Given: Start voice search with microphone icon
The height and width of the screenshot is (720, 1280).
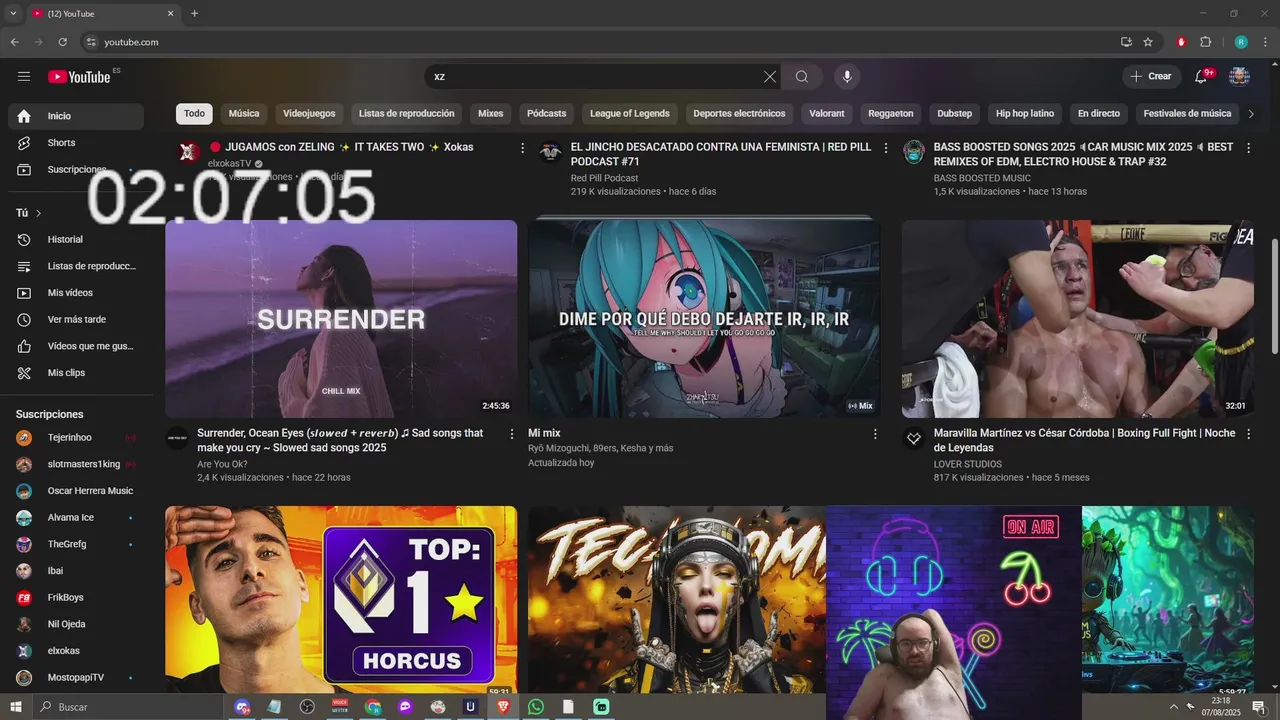Looking at the screenshot, I should (847, 77).
